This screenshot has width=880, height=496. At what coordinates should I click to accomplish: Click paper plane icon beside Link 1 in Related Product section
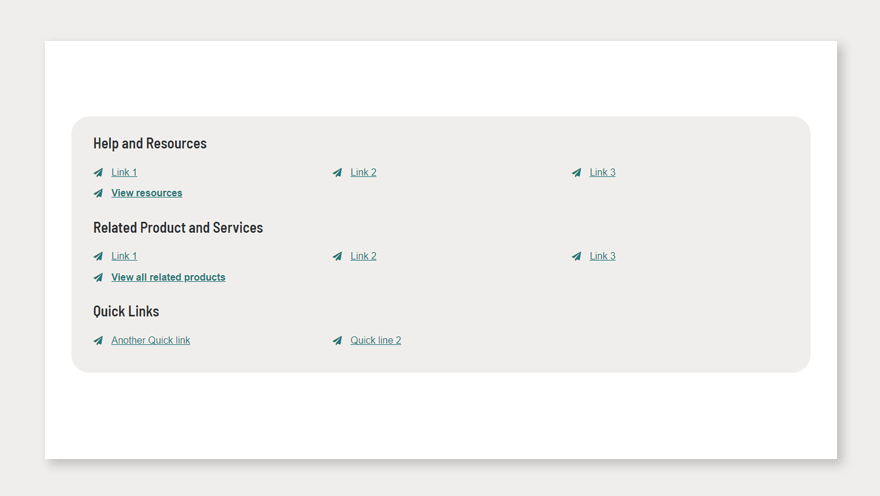click(x=98, y=257)
